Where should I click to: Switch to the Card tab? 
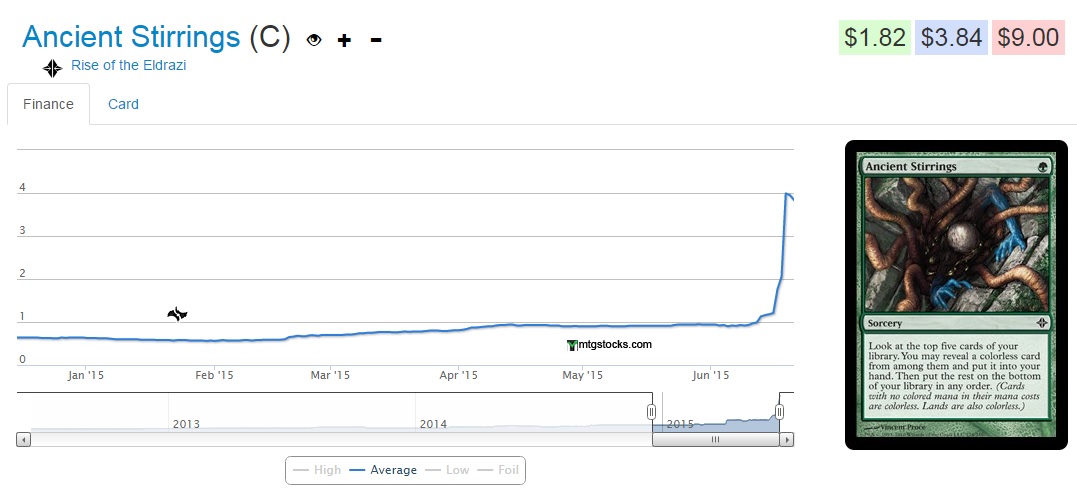(x=123, y=104)
